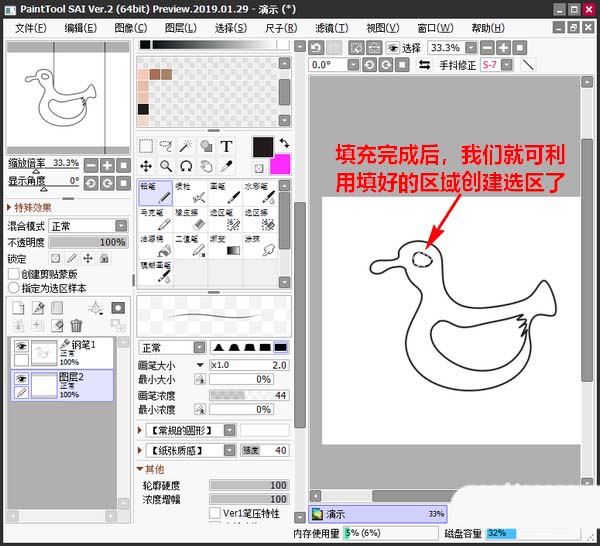The height and width of the screenshot is (546, 600).
Task: Select the 油漆桶 paint bucket tool
Action: pyautogui.click(x=155, y=246)
